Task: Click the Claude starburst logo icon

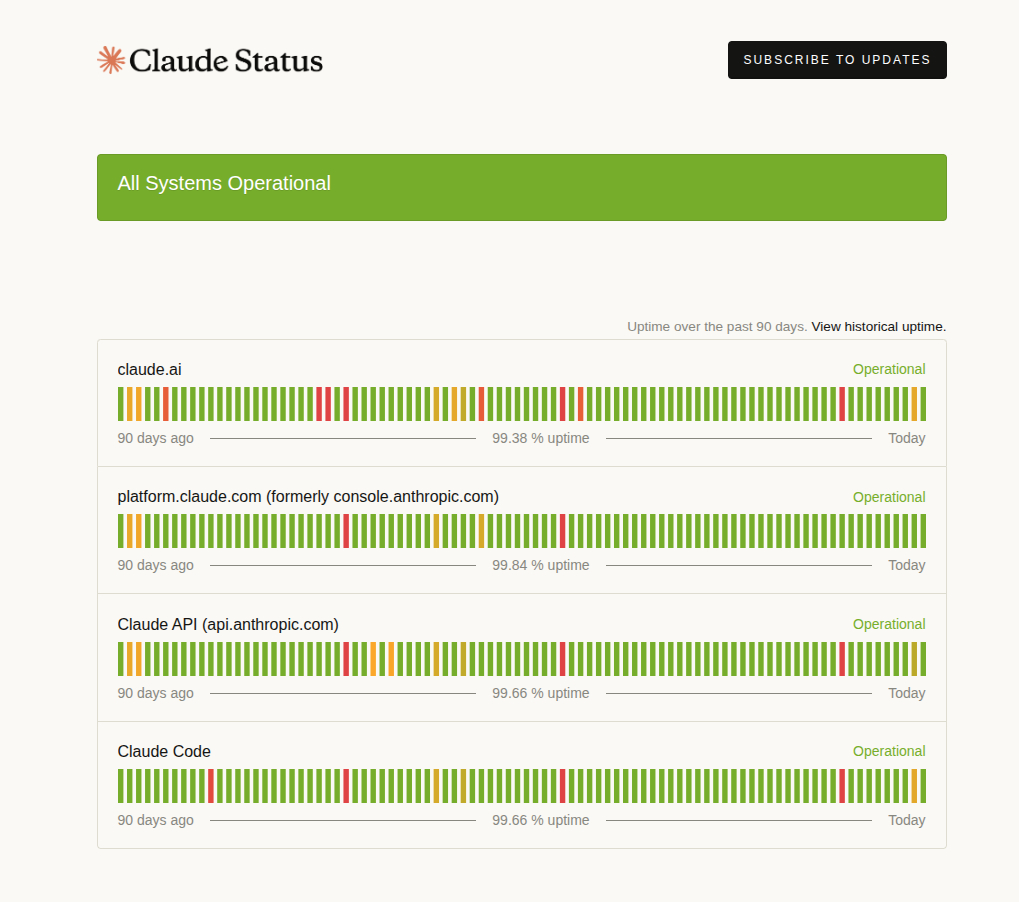Action: 111,60
